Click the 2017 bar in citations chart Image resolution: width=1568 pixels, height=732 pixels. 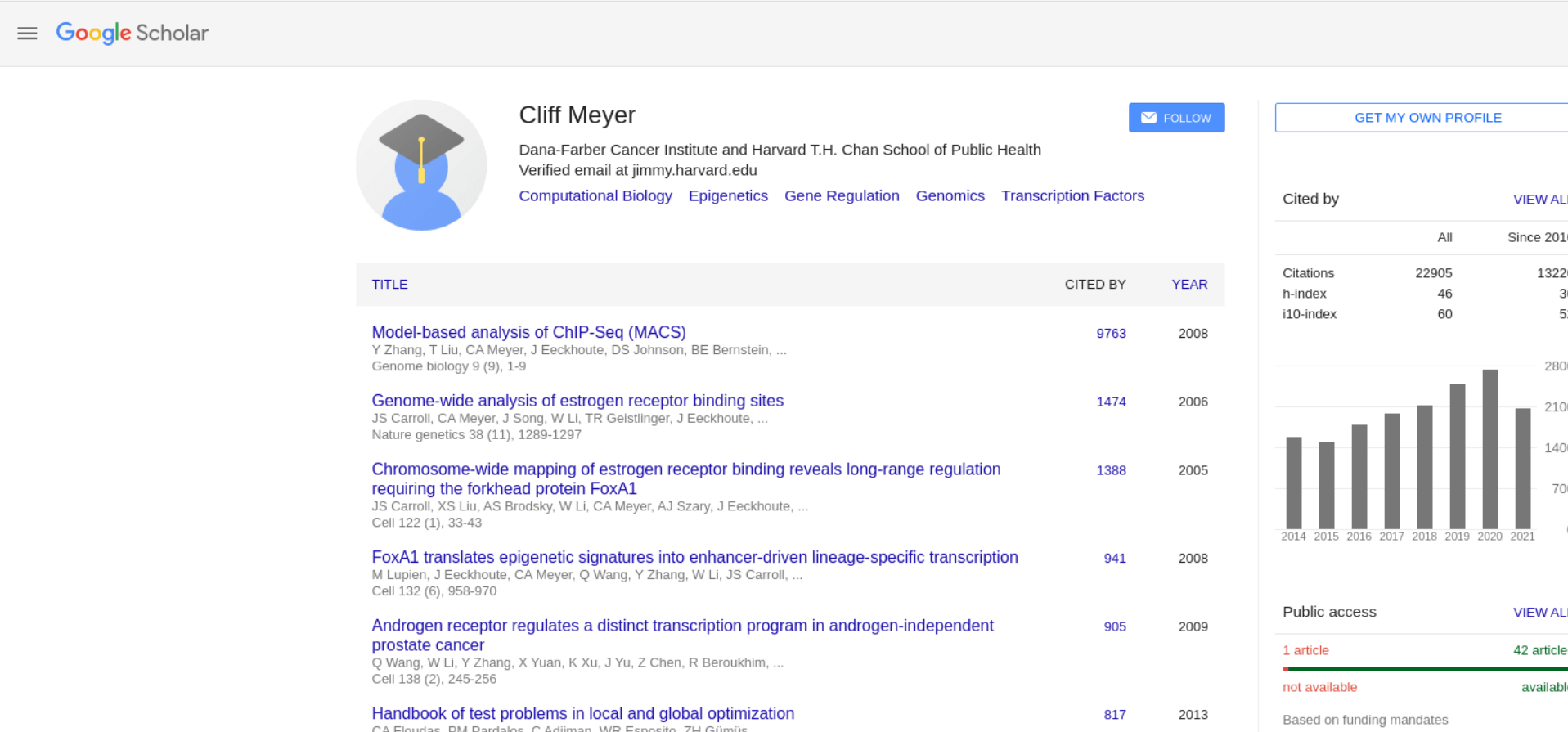tap(1392, 471)
